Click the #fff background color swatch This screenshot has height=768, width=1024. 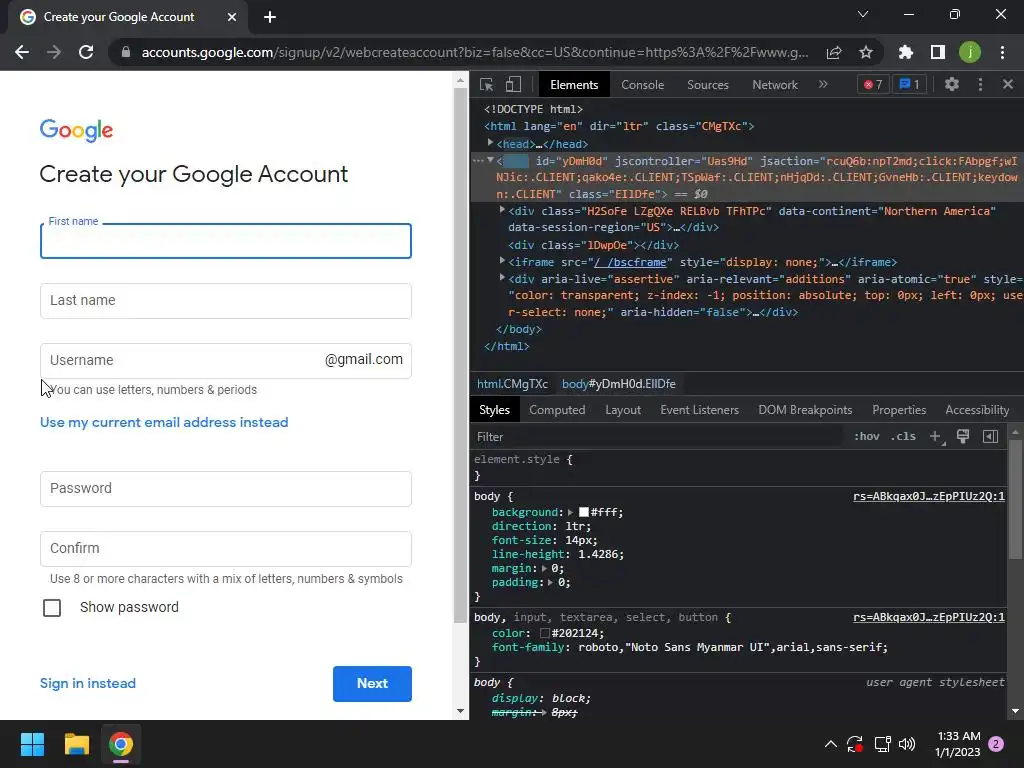click(584, 512)
